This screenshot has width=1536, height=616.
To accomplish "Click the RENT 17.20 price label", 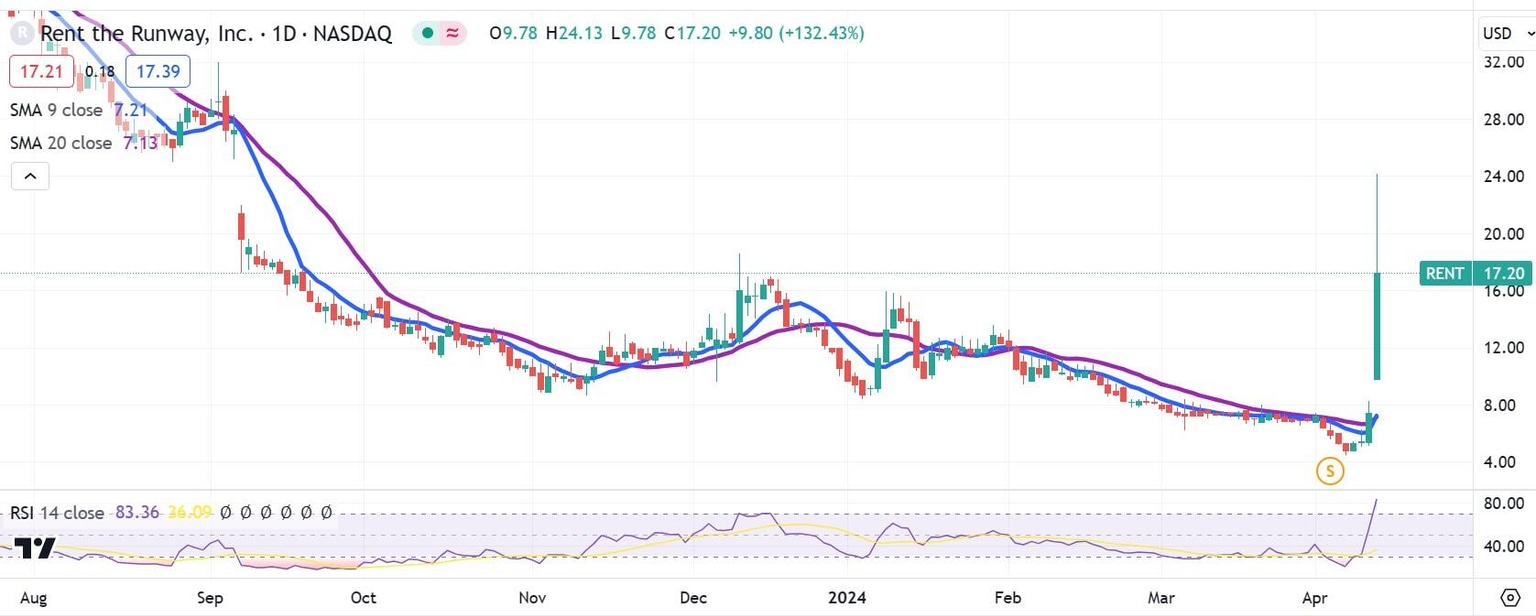I will 1475,273.
